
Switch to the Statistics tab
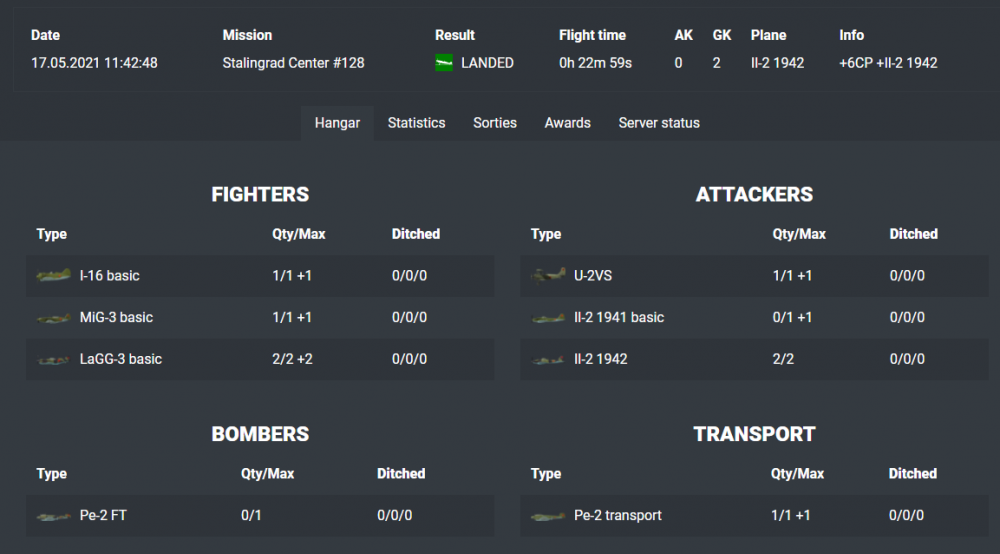tap(416, 123)
